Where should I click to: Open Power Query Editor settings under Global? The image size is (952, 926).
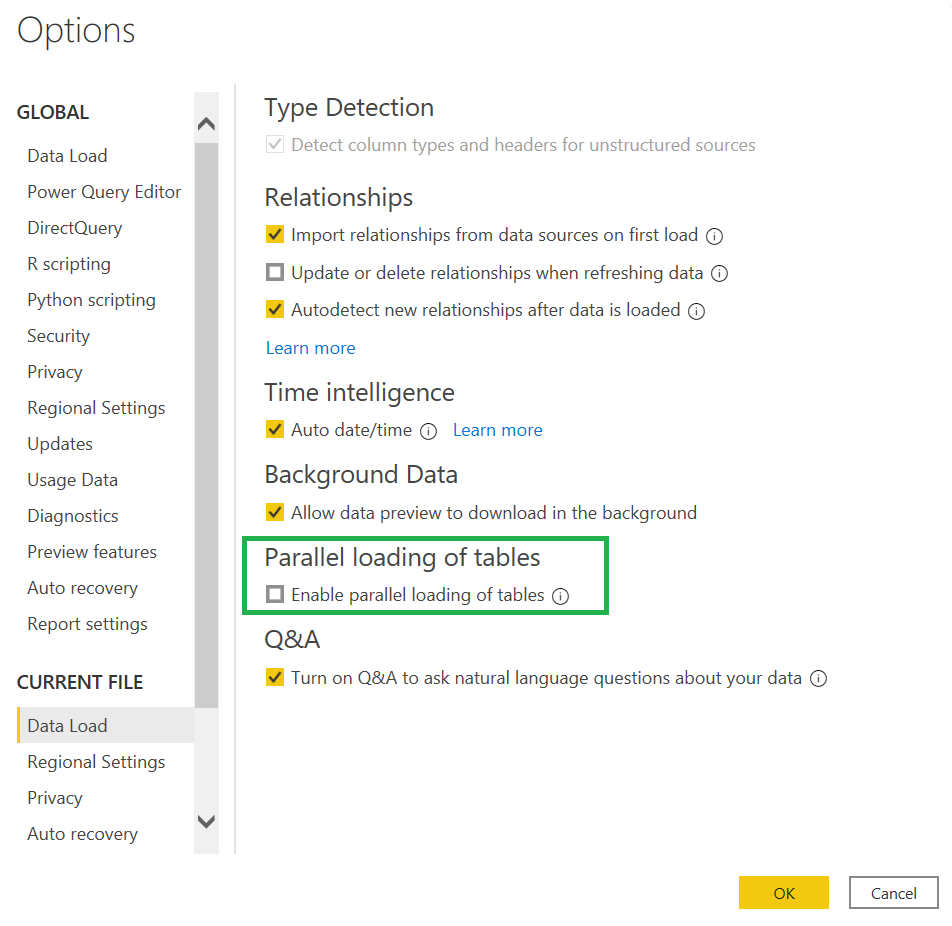click(104, 192)
